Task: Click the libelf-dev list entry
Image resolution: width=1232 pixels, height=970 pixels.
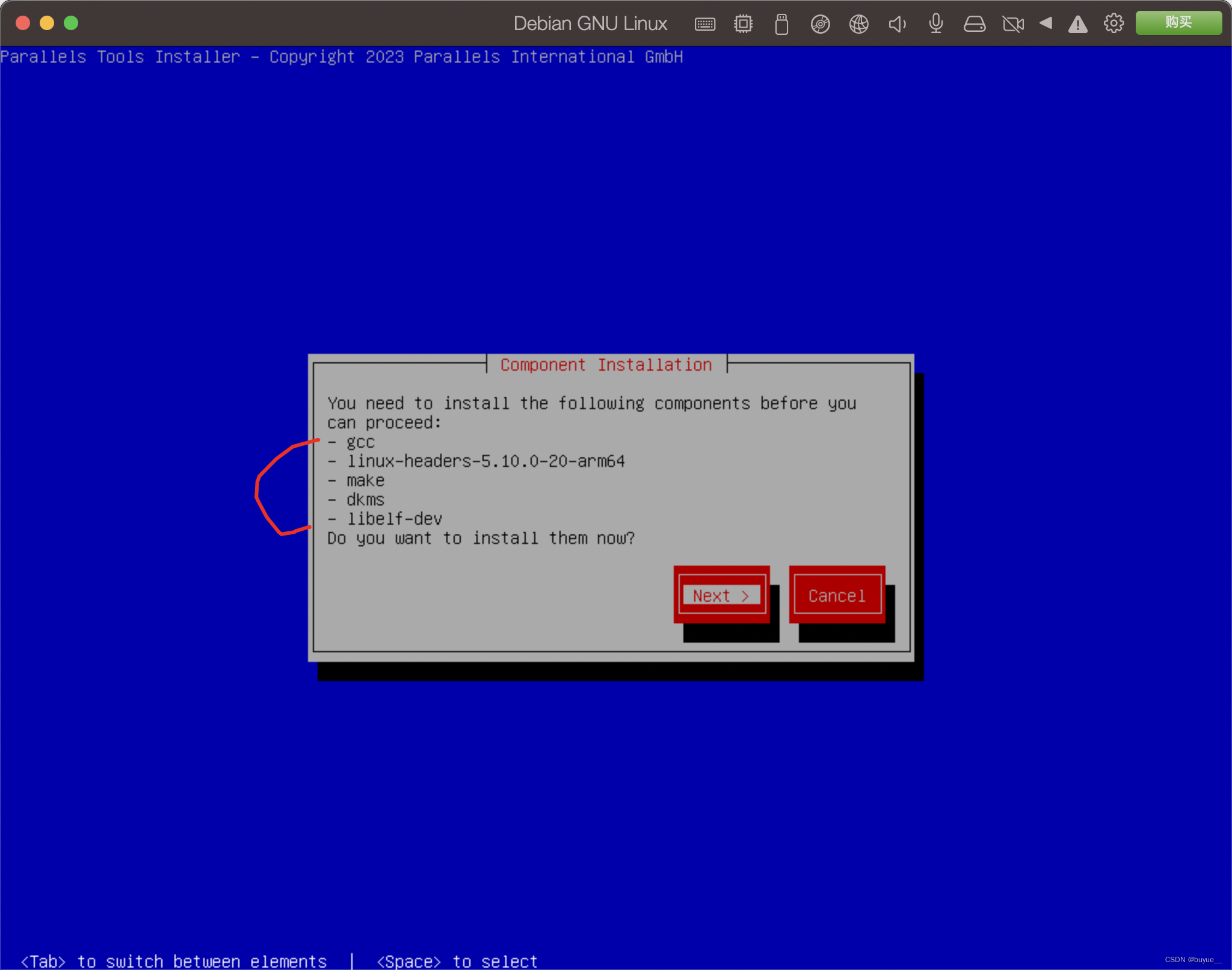Action: point(394,519)
